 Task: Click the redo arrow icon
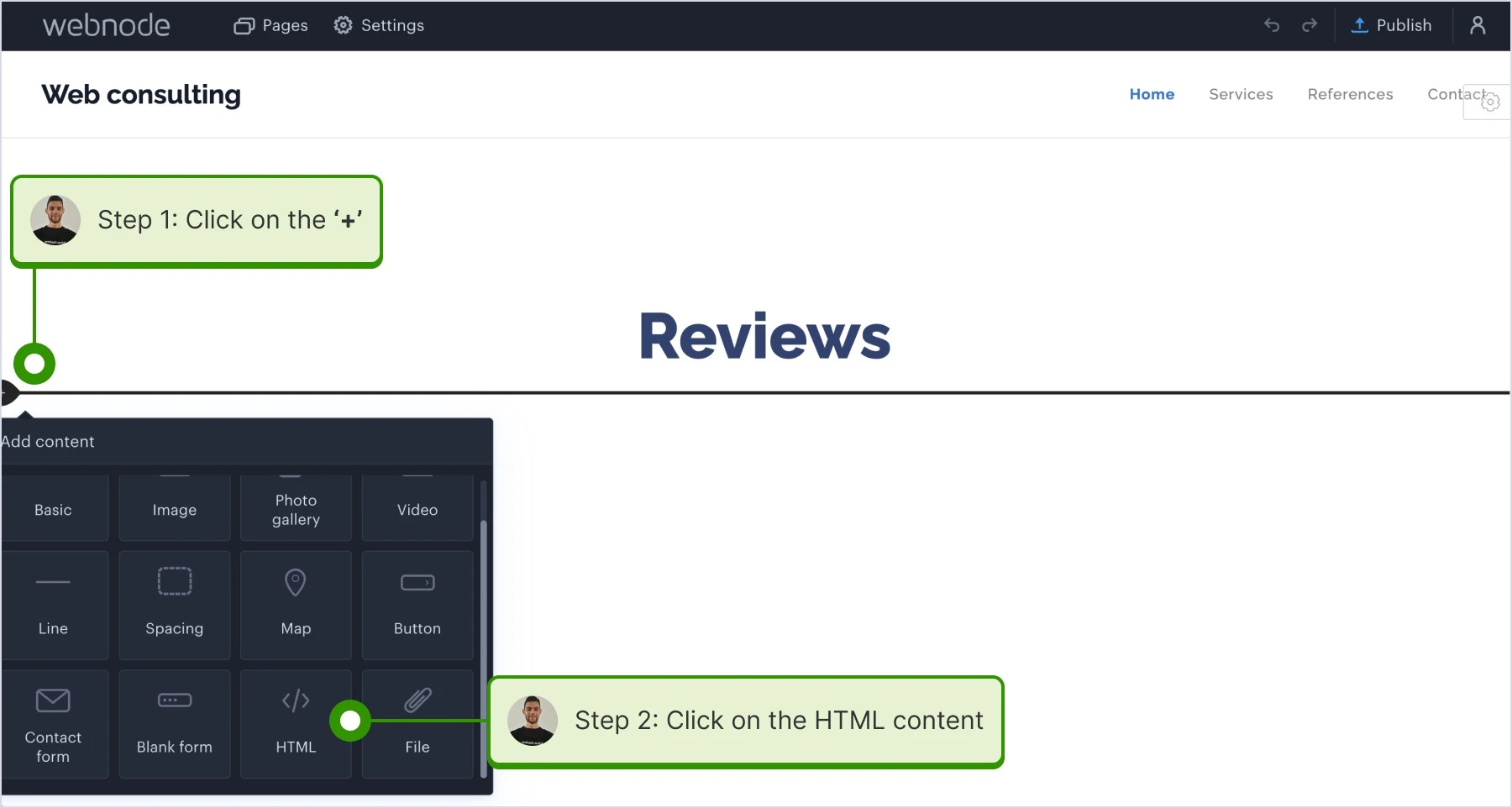1310,25
